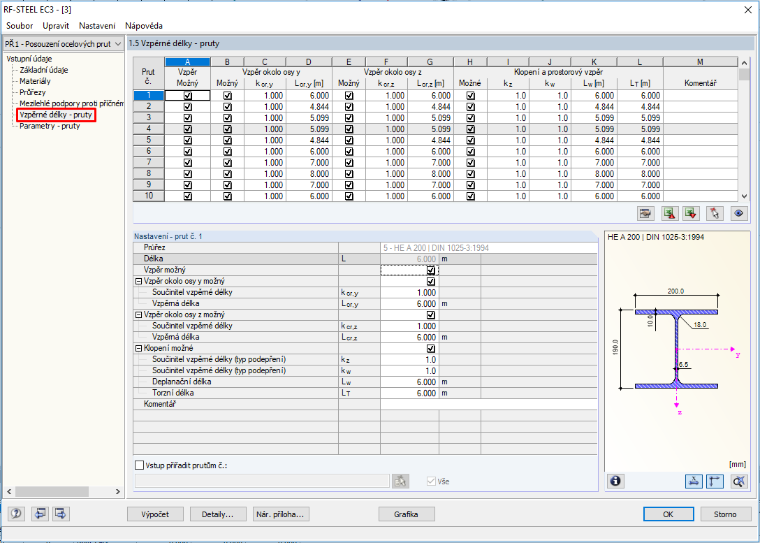This screenshot has width=760, height=543.
Task: Toggle buckling about y checkbox in row 3
Action: pos(227,118)
